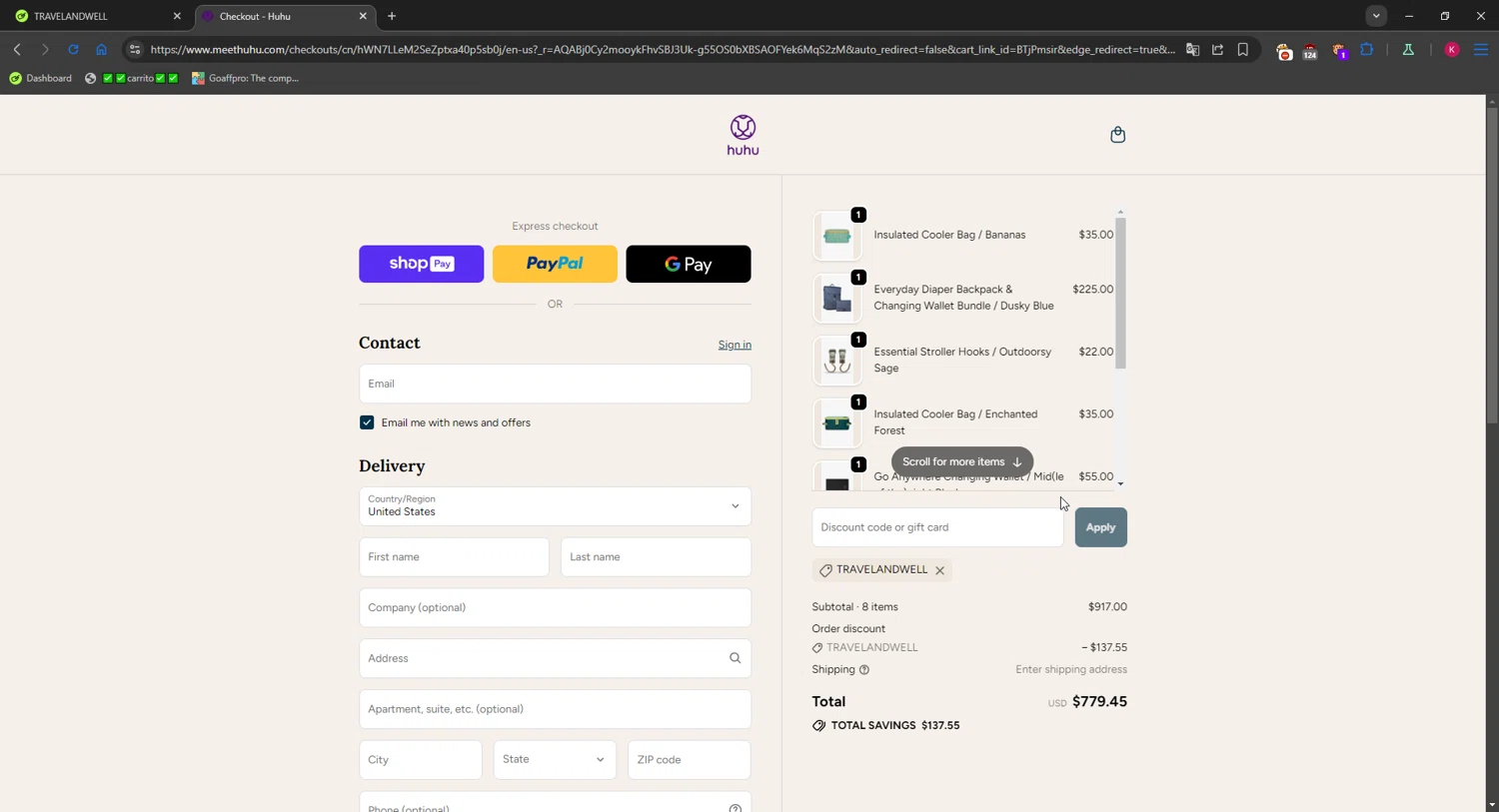1499x812 pixels.
Task: Open the monkey extension with badge 1
Action: point(1339,51)
